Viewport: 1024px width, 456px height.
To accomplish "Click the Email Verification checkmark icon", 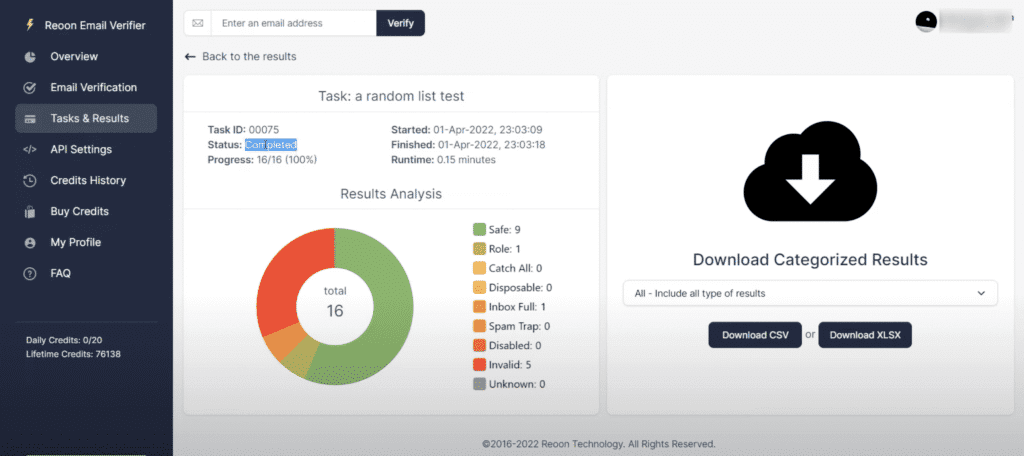I will tap(30, 87).
